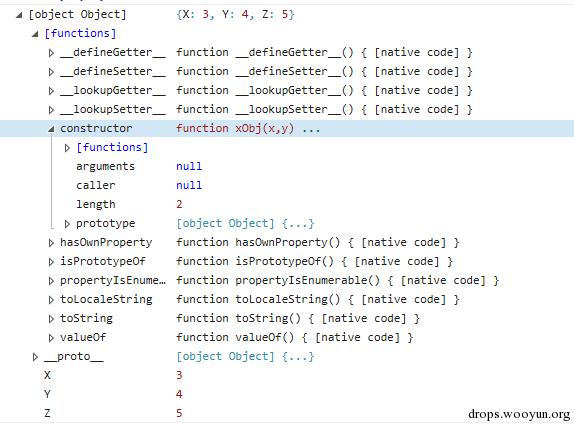
Task: Expand the __lookupSetter__ function node
Action: click(51, 110)
